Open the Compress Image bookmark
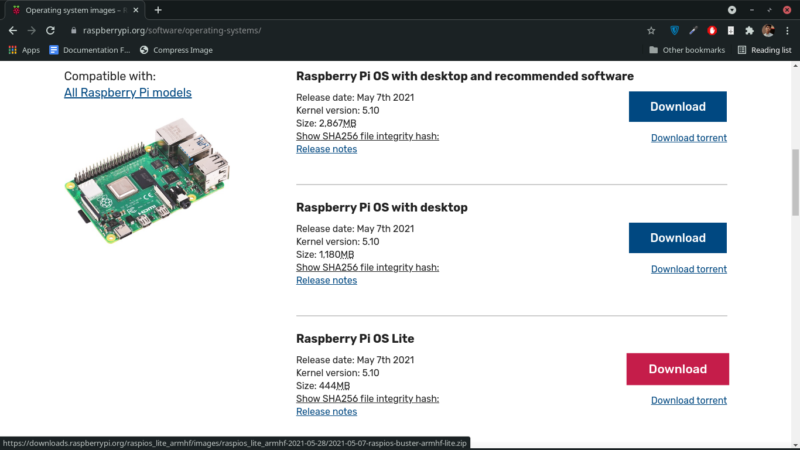This screenshot has height=450, width=800. 176,50
